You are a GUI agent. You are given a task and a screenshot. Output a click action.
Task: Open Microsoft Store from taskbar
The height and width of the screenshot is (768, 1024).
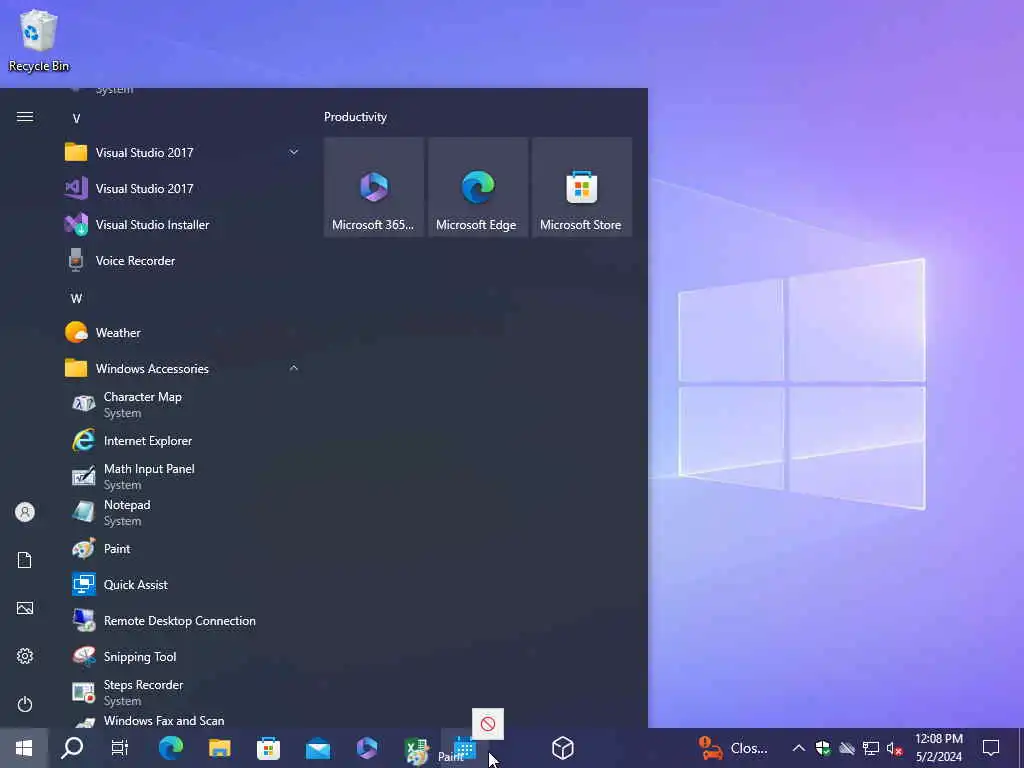point(268,748)
